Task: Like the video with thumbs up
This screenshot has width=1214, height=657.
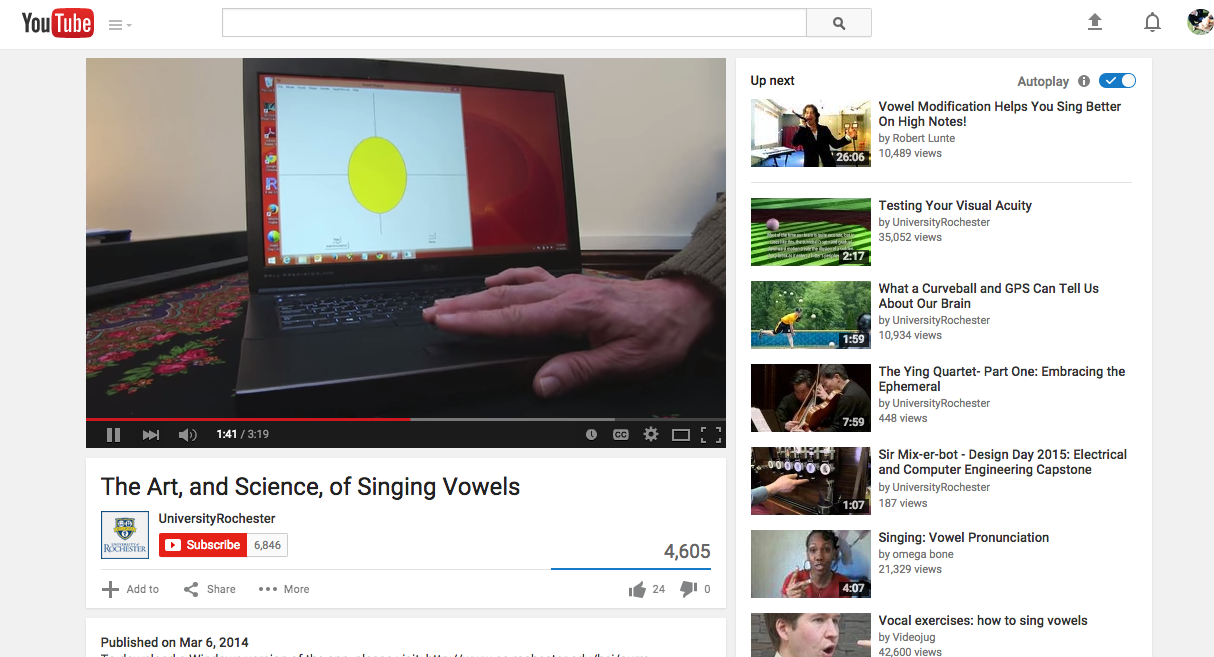Action: click(x=637, y=590)
